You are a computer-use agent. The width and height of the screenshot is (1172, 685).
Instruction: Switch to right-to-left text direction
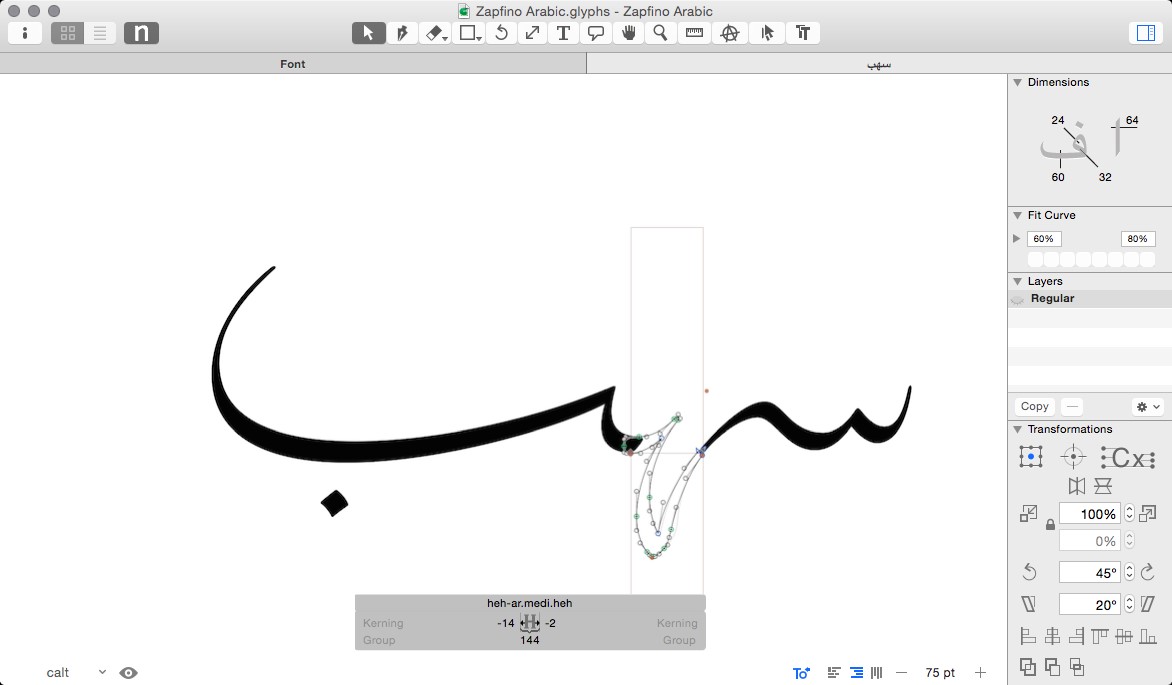coord(856,672)
